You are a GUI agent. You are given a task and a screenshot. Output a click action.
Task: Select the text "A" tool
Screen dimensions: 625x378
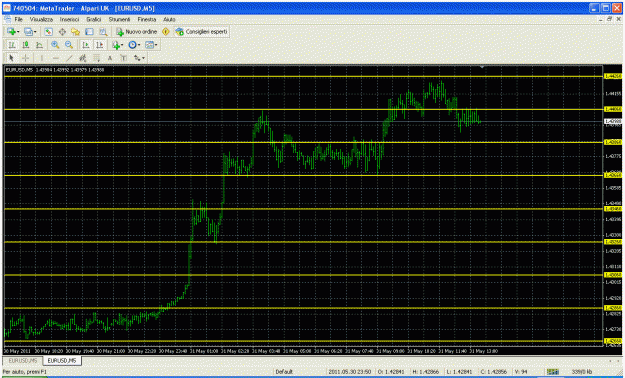[110, 58]
